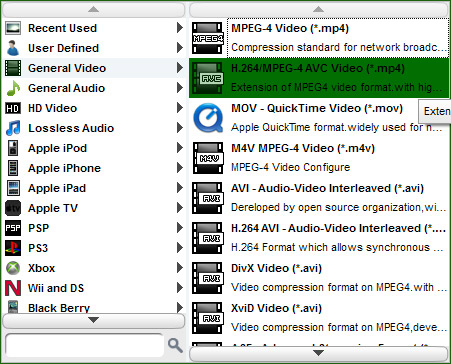Open the PSP category
The width and height of the screenshot is (451, 364).
click(94, 228)
